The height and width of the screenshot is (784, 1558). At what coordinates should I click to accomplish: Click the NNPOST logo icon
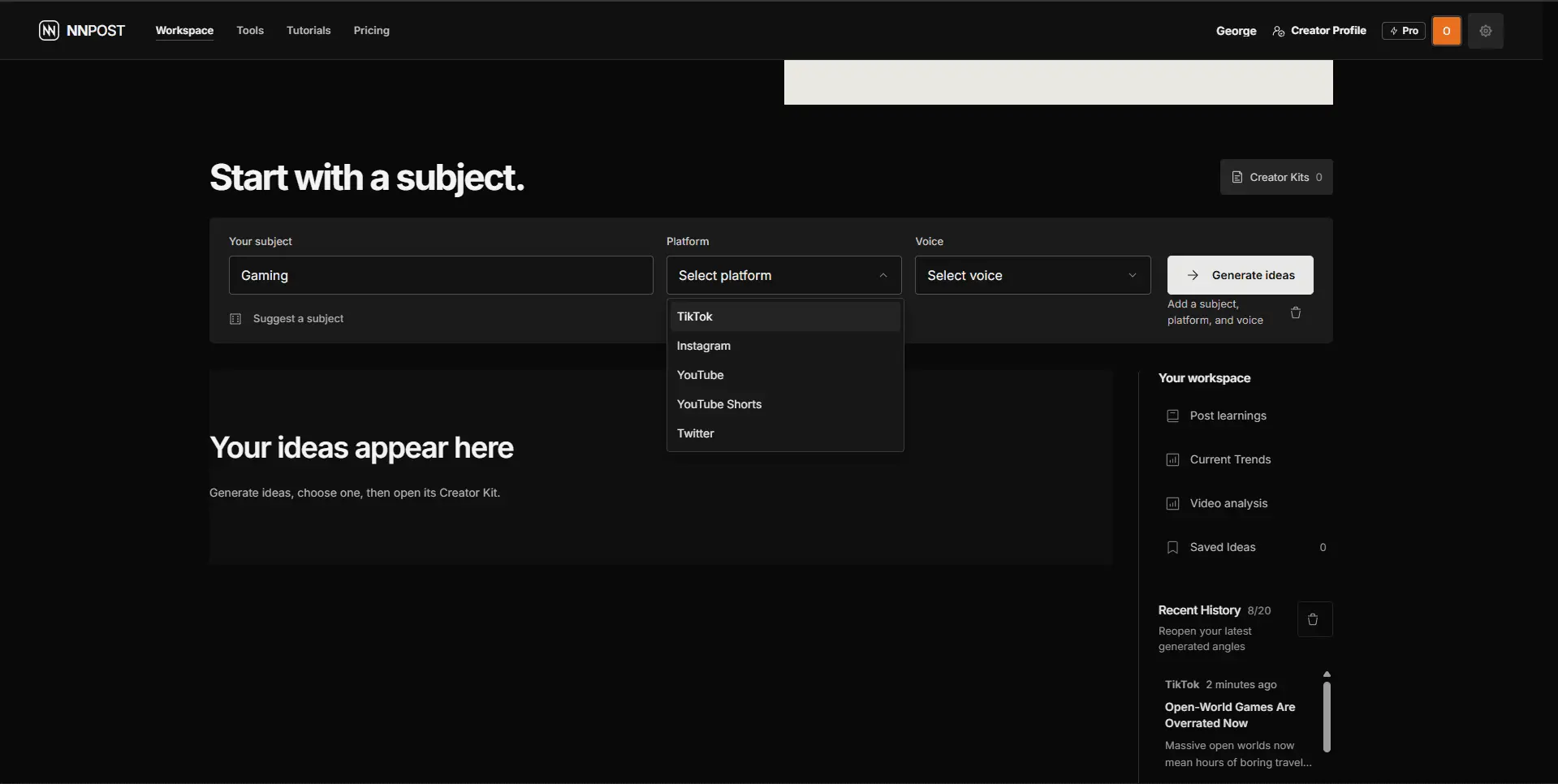click(49, 31)
